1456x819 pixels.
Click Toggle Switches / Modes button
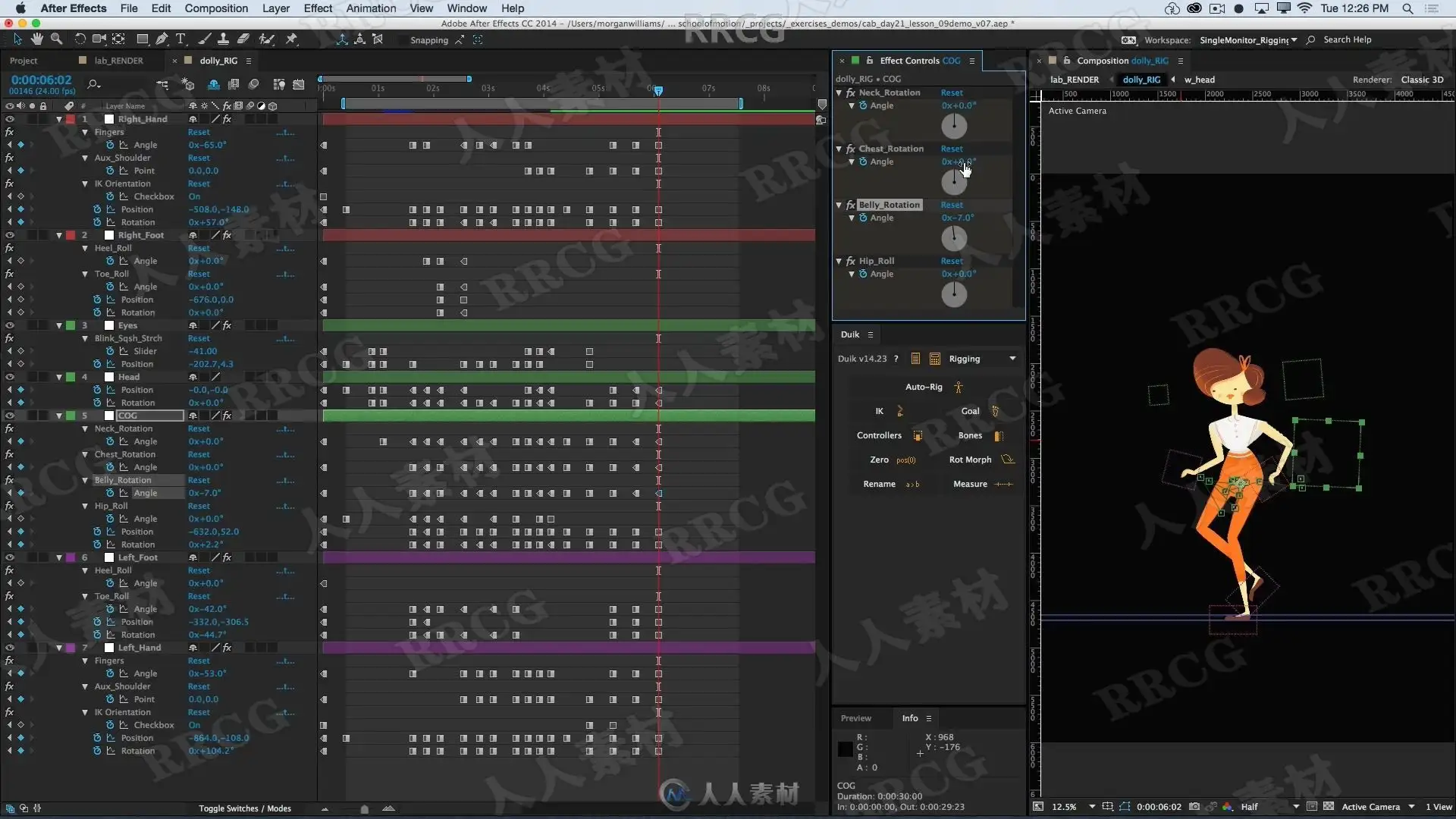pos(244,808)
